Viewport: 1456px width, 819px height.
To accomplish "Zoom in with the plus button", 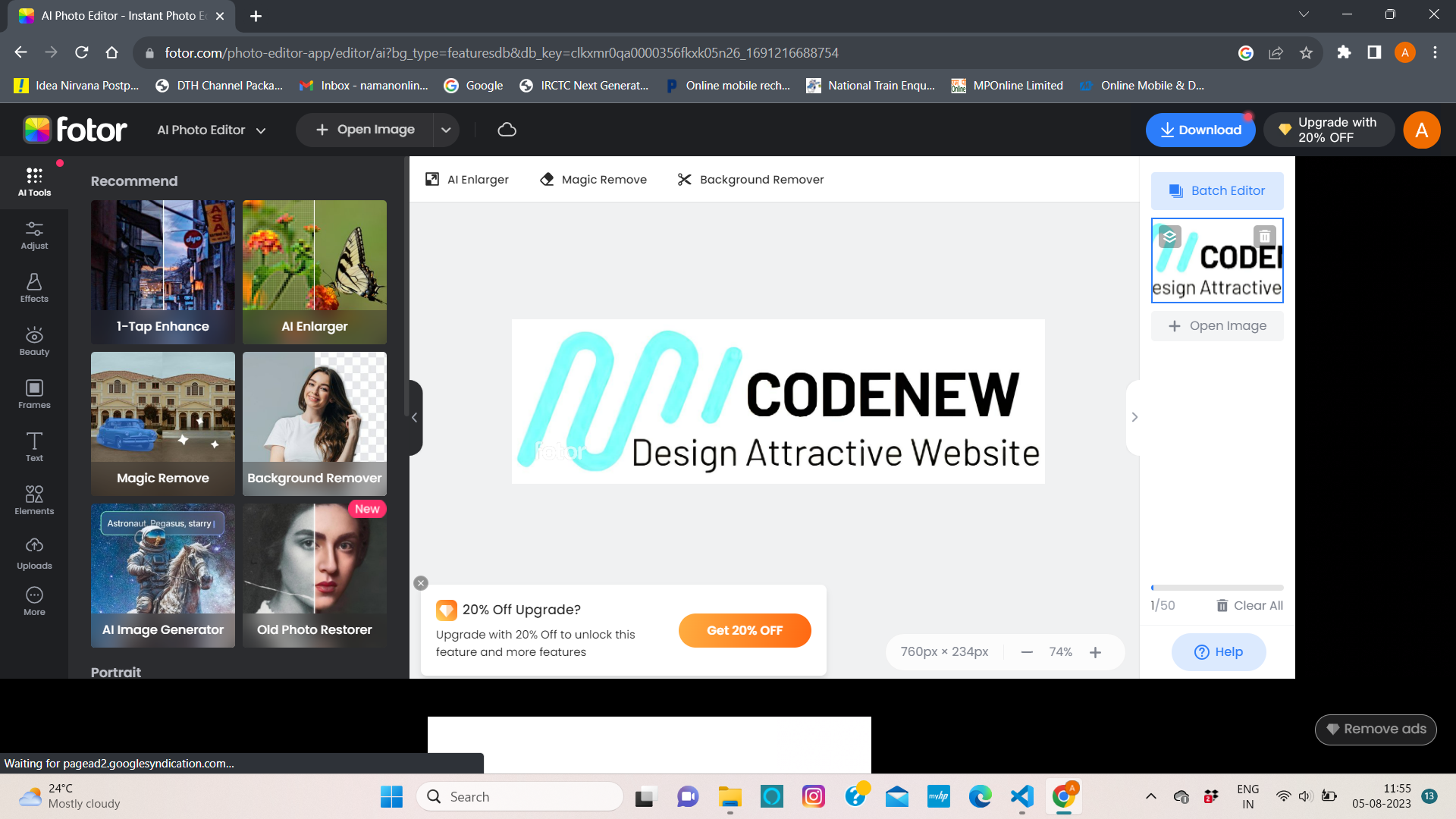I will point(1095,652).
